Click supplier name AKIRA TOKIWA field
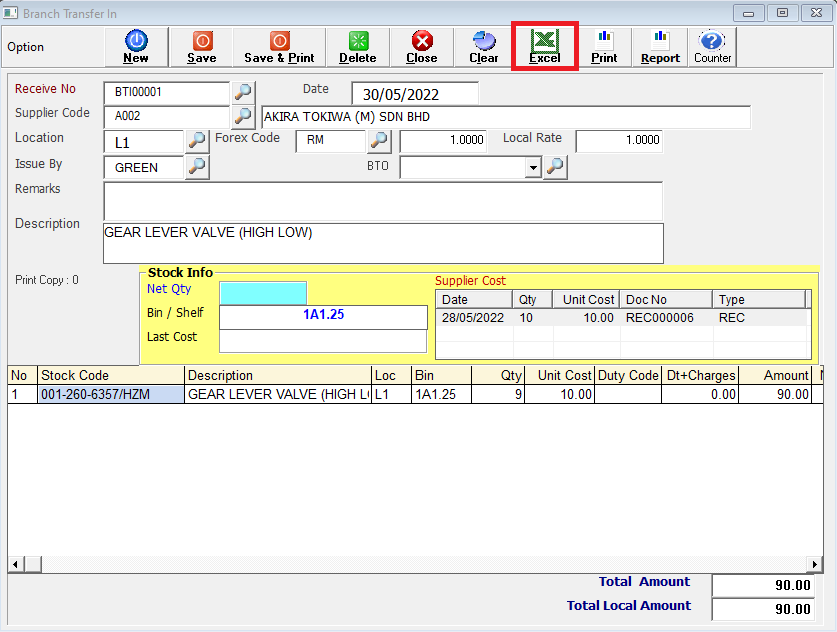837x632 pixels. [x=506, y=117]
